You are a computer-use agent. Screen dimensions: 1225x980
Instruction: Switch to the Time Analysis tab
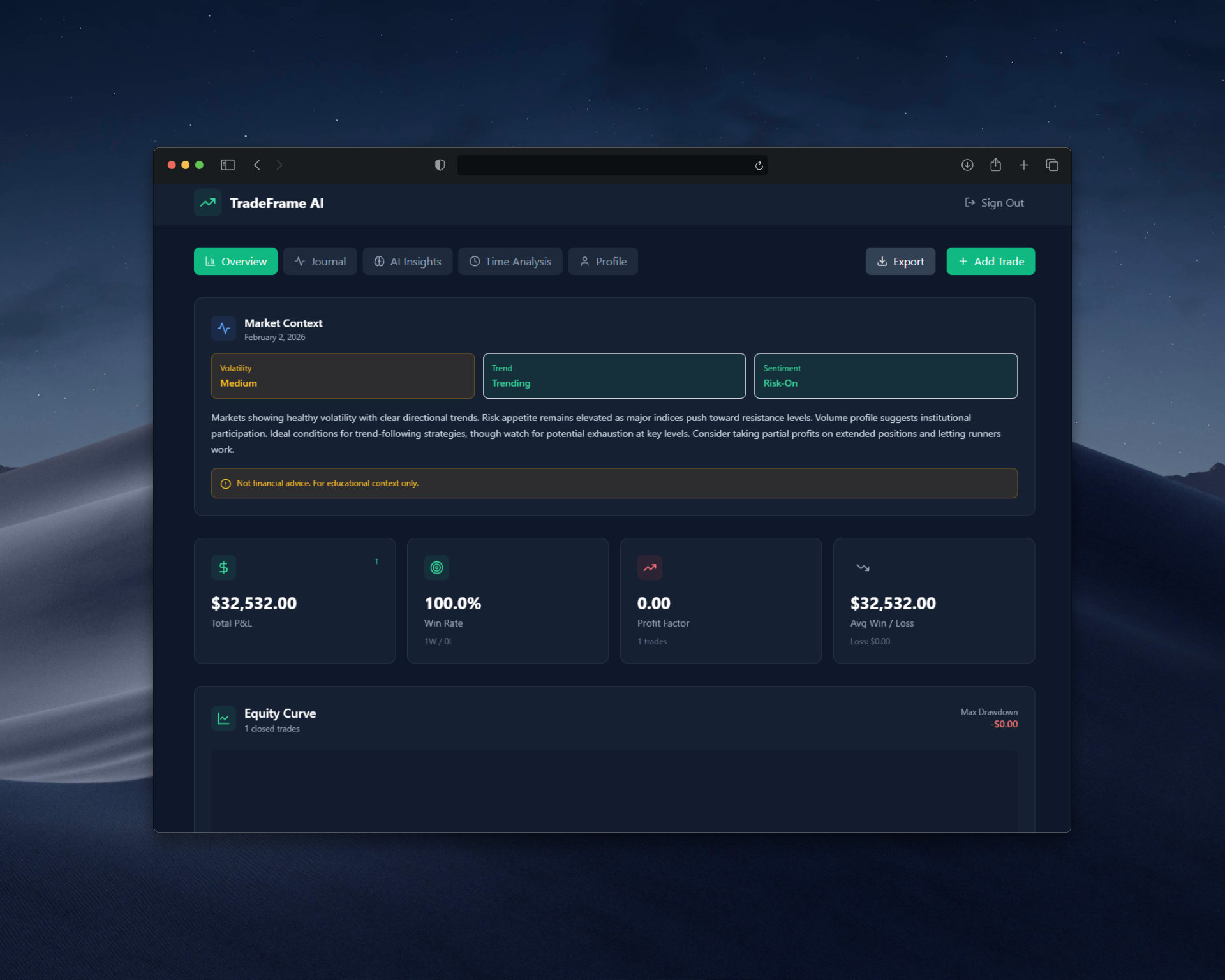pos(510,261)
